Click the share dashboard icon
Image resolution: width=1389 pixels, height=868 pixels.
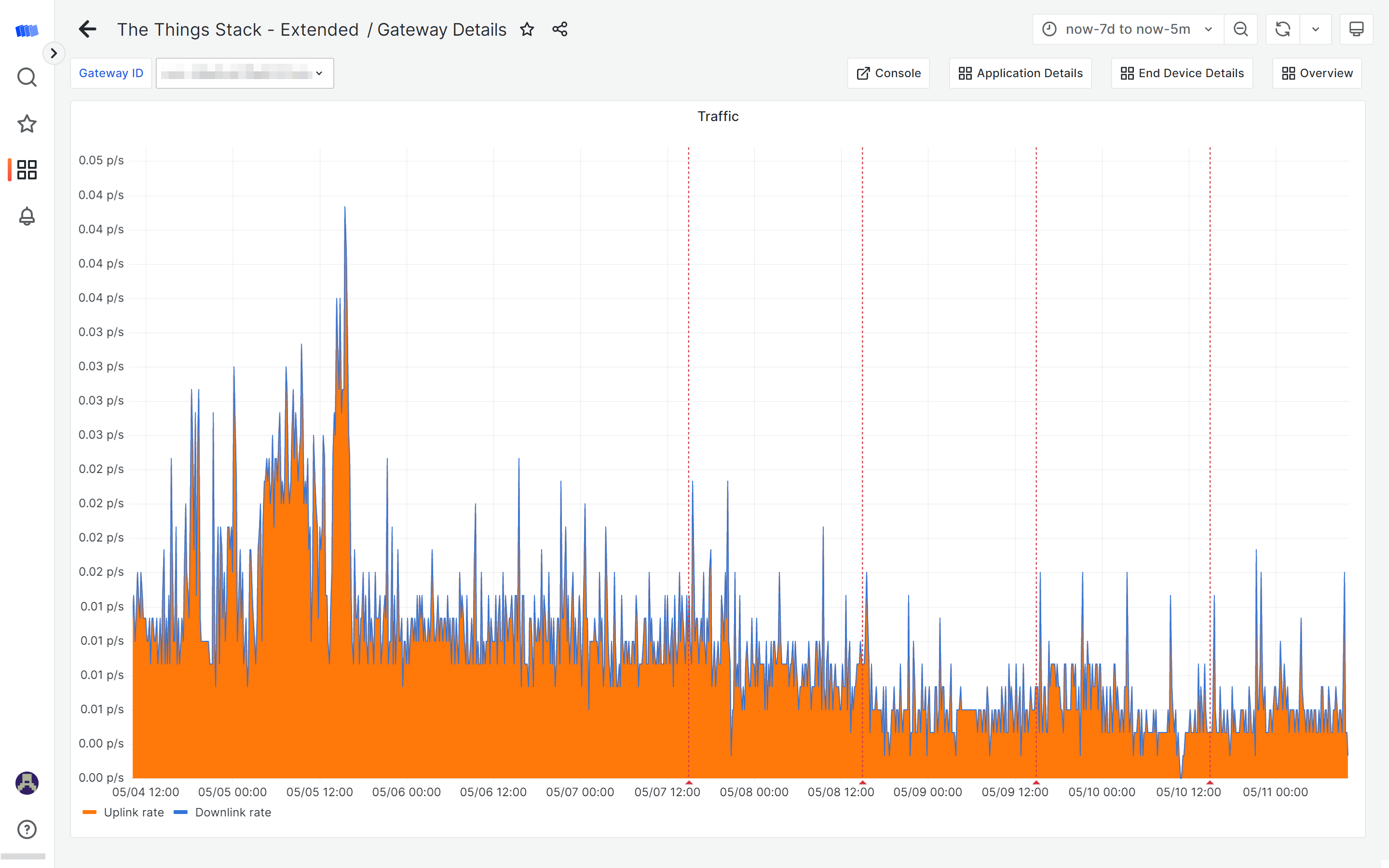(x=559, y=29)
